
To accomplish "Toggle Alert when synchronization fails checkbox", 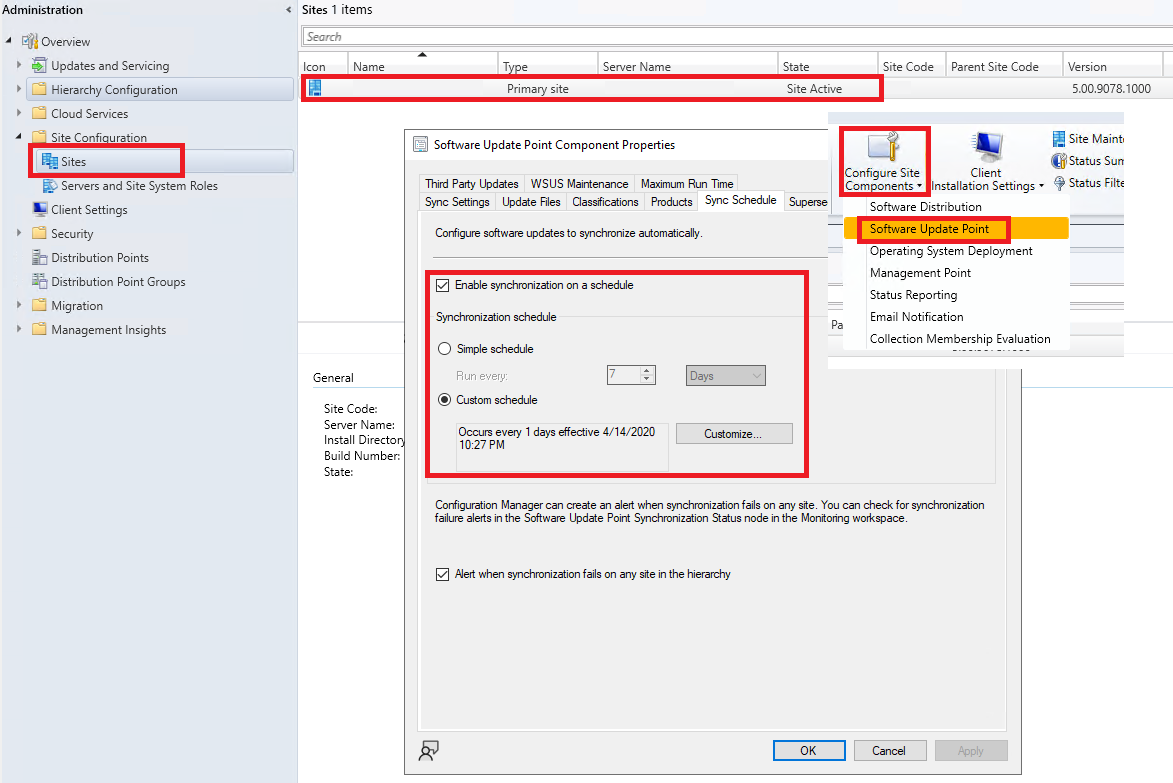I will tap(443, 574).
